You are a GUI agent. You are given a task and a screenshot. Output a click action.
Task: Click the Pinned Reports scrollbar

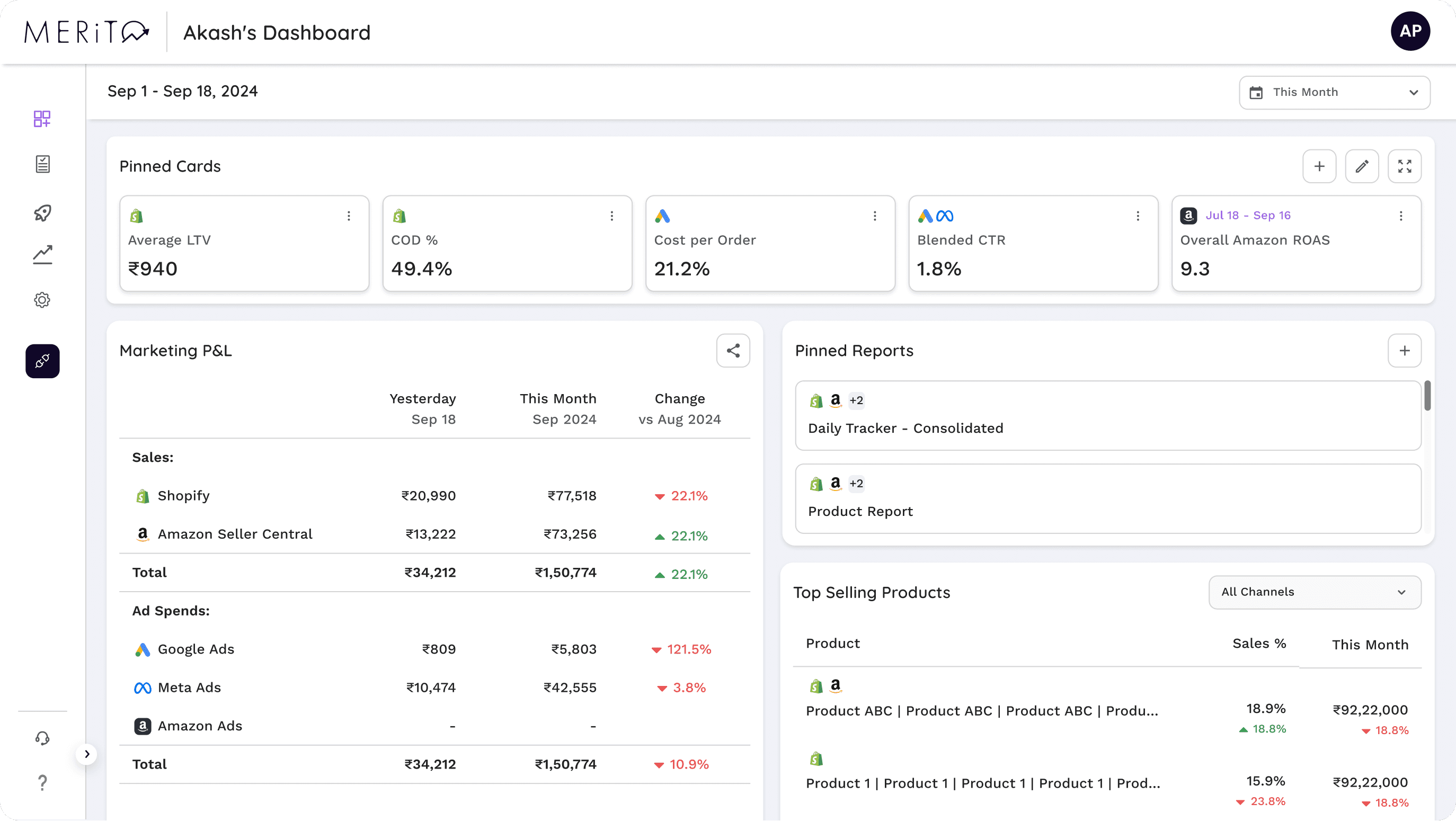[x=1427, y=396]
